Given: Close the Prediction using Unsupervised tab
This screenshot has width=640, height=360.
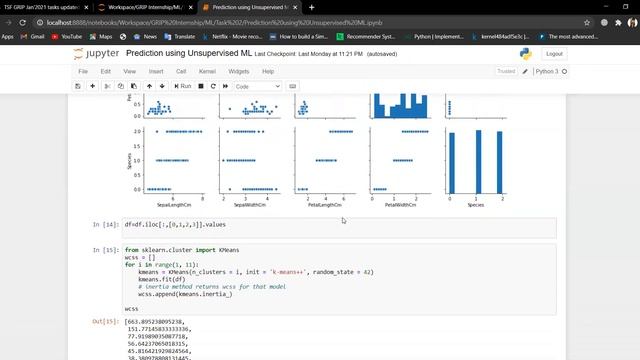Looking at the screenshot, I should pyautogui.click(x=295, y=7).
